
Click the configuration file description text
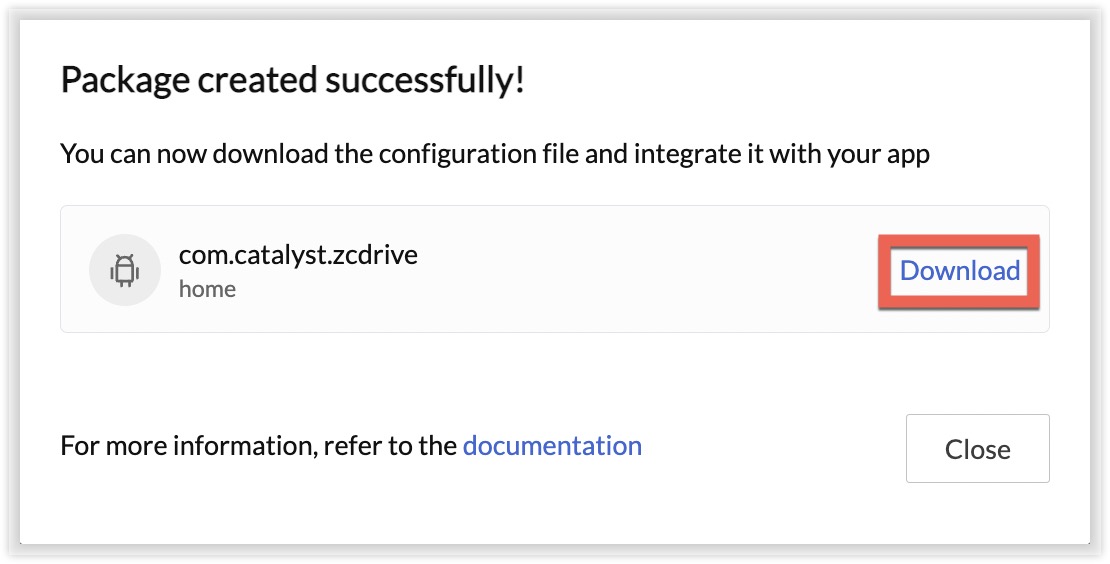495,155
